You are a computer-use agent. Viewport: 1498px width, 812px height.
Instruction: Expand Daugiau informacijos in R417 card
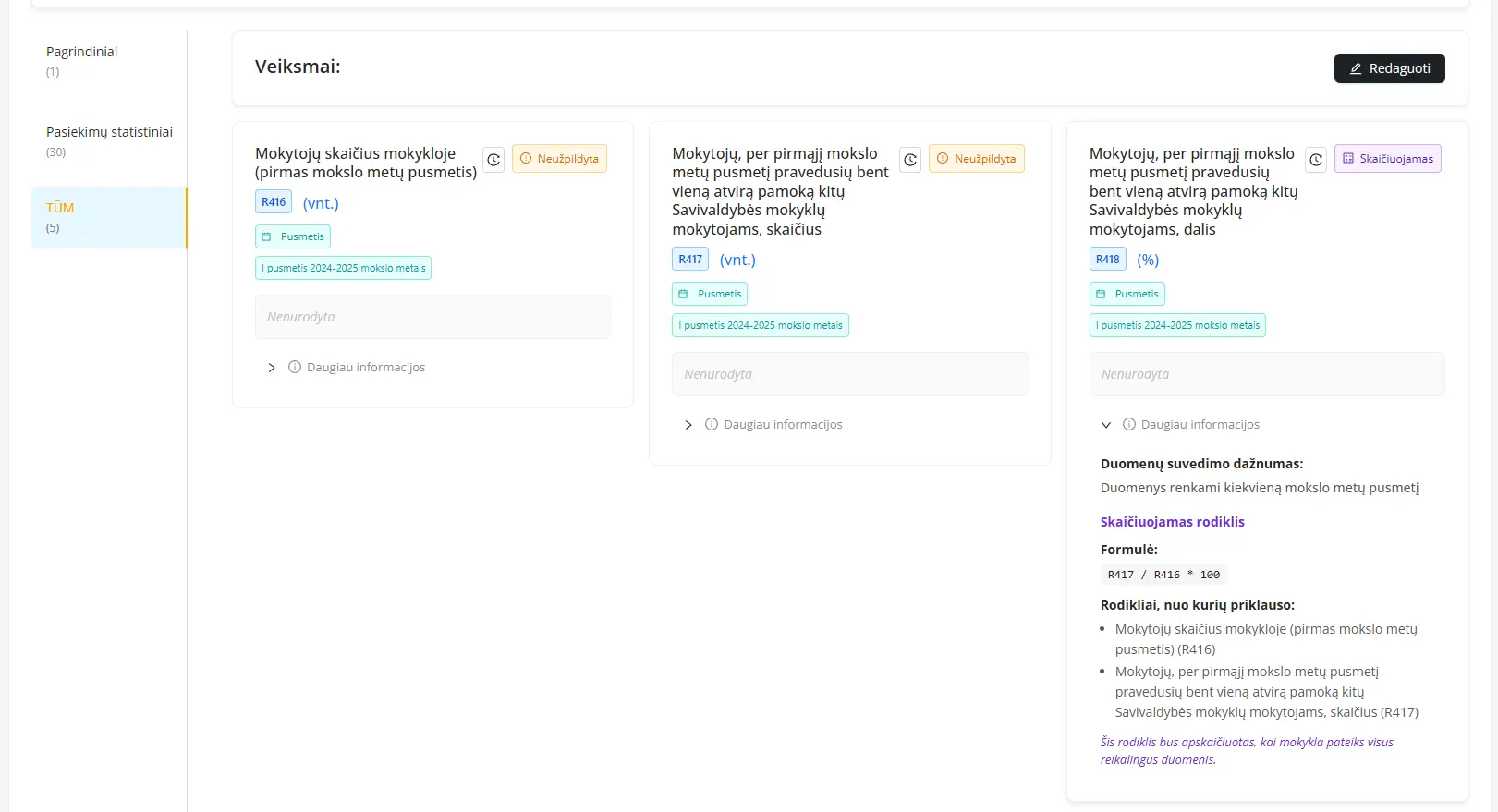(x=688, y=425)
